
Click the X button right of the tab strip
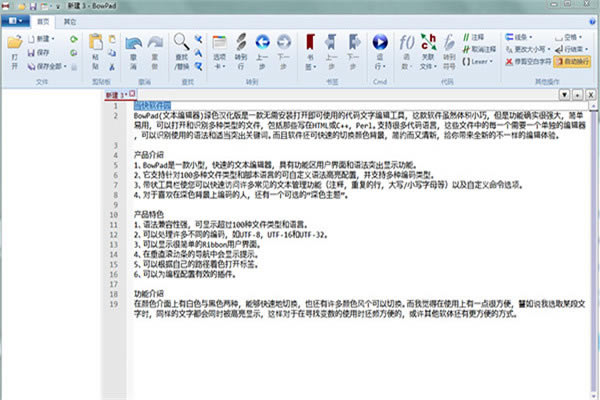tap(590, 95)
